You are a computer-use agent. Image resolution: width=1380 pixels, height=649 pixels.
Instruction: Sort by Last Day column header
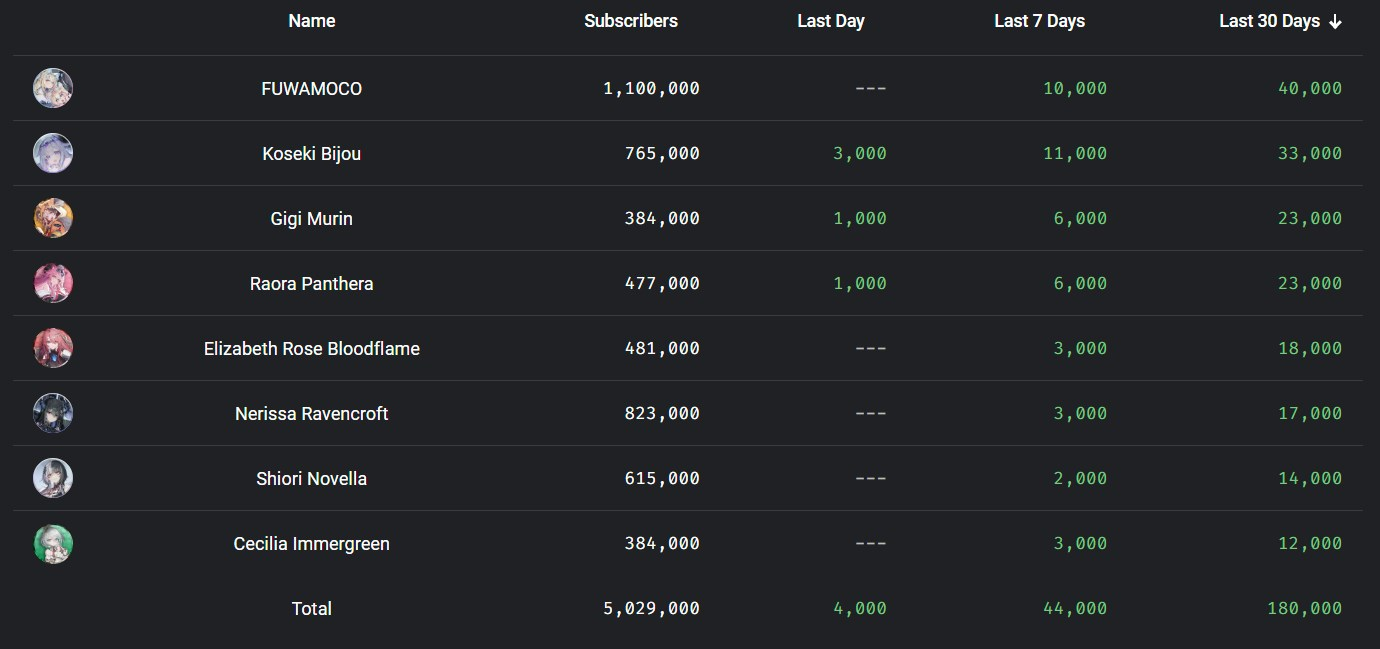831,21
